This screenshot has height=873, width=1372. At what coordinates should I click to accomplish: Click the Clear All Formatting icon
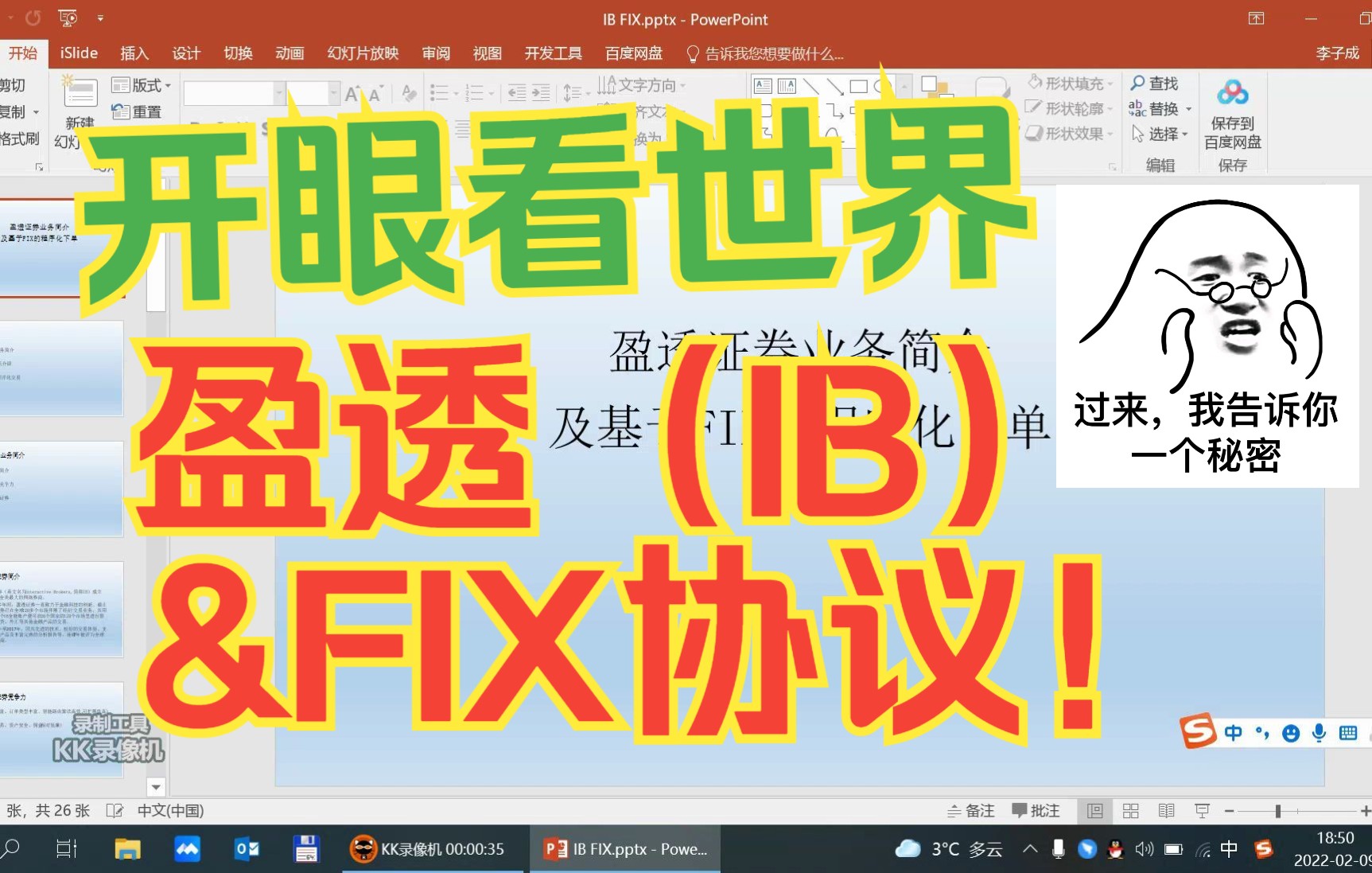(x=409, y=93)
